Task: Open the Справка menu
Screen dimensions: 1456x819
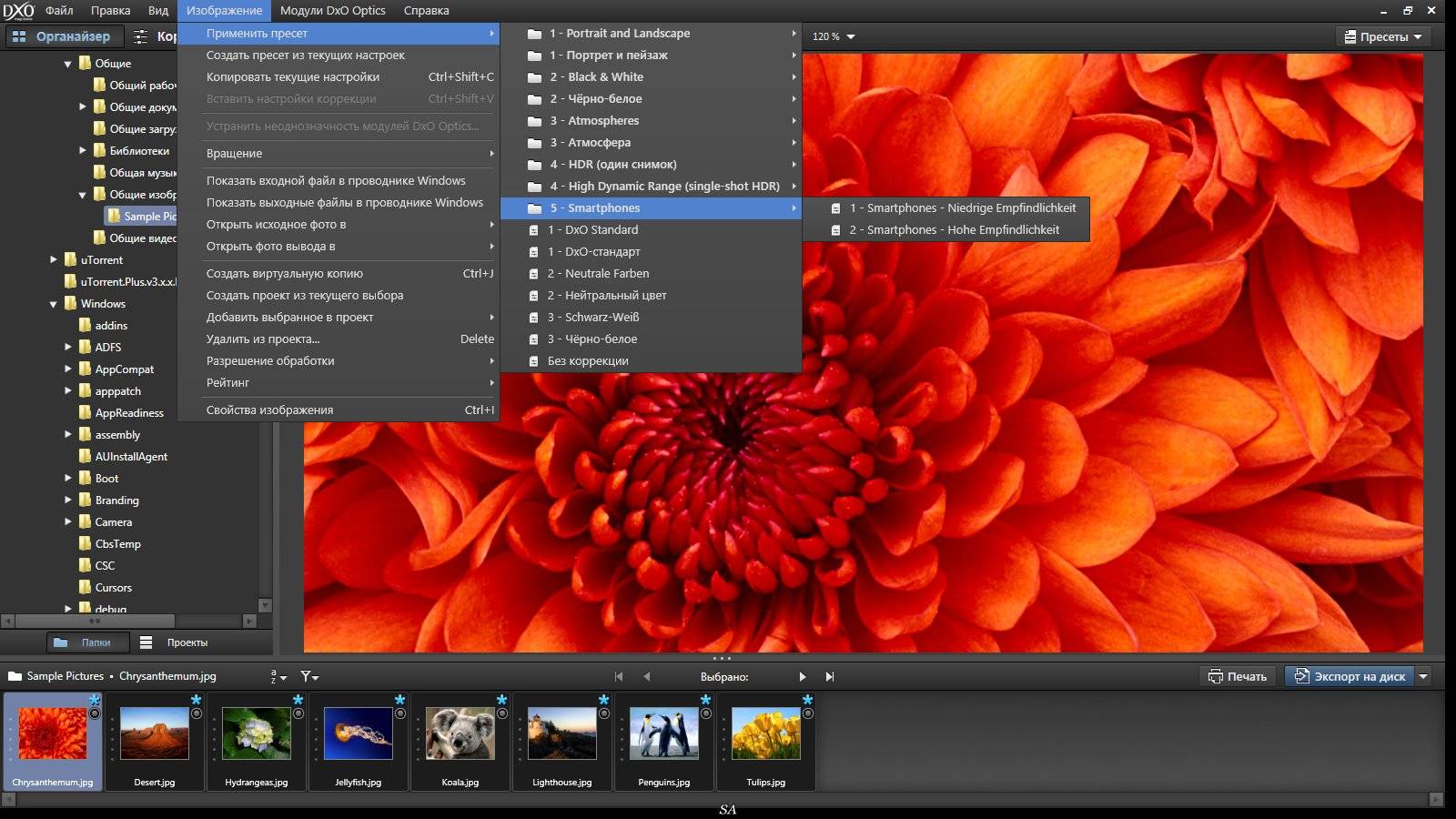Action: tap(426, 11)
